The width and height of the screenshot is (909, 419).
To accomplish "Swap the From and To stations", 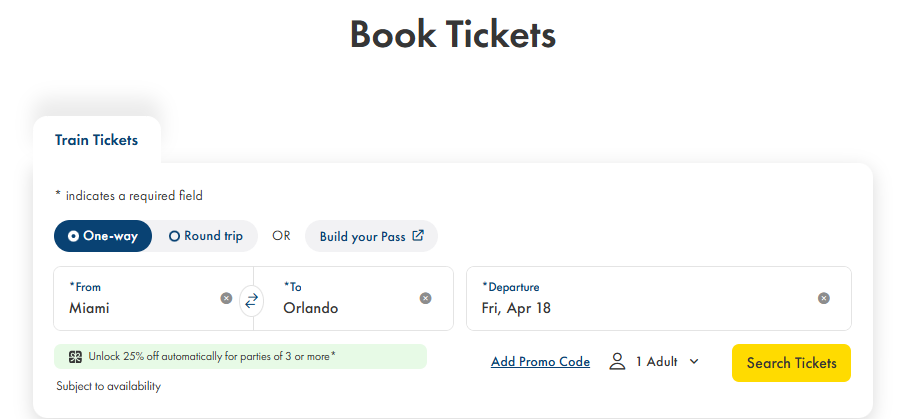I will (252, 298).
